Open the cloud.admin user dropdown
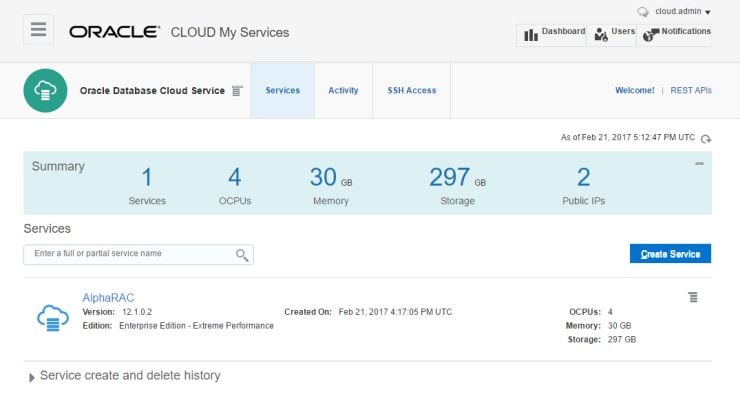 click(x=683, y=12)
